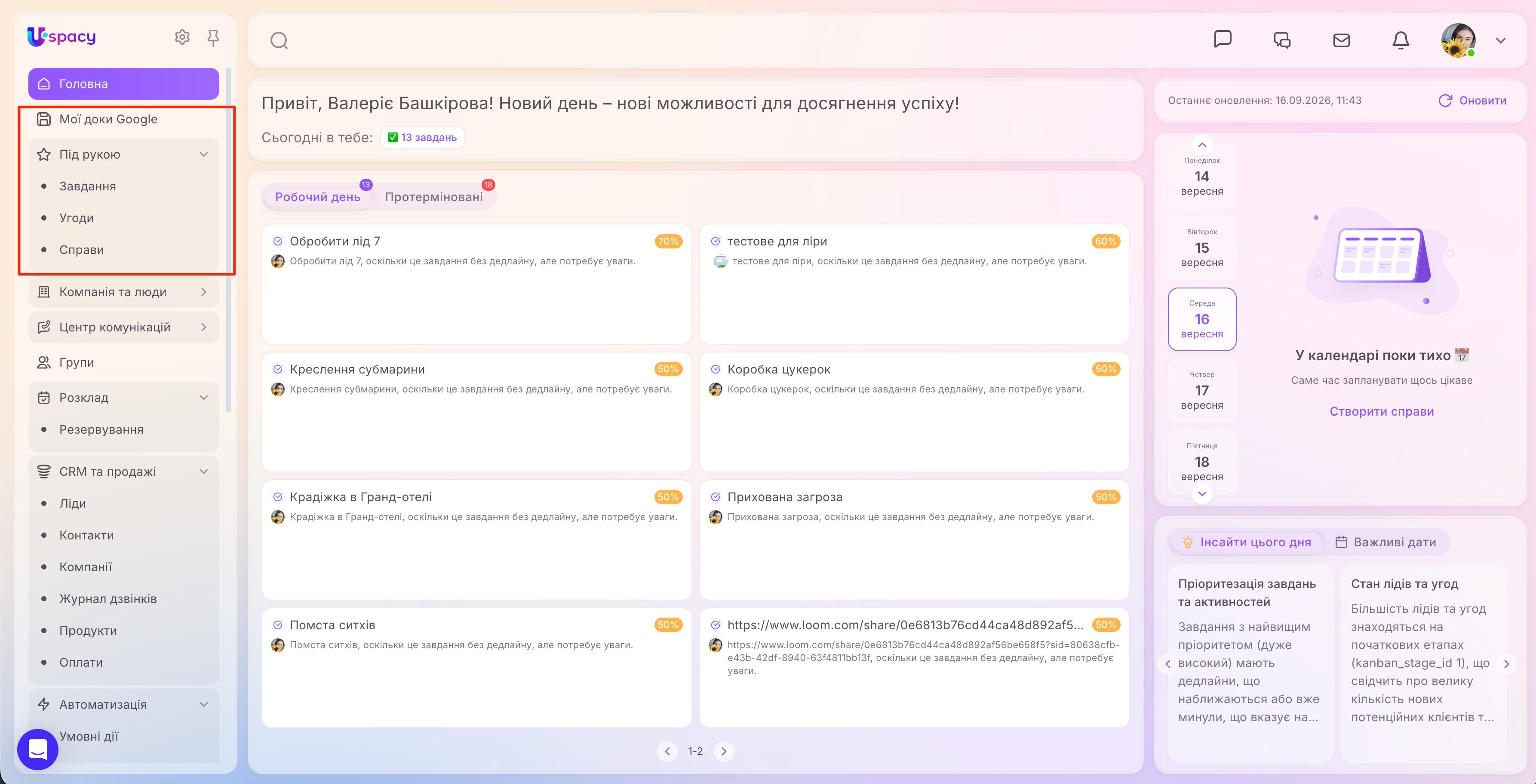Click task check icon for Помста ситхів
The height and width of the screenshot is (784, 1536).
coord(278,625)
